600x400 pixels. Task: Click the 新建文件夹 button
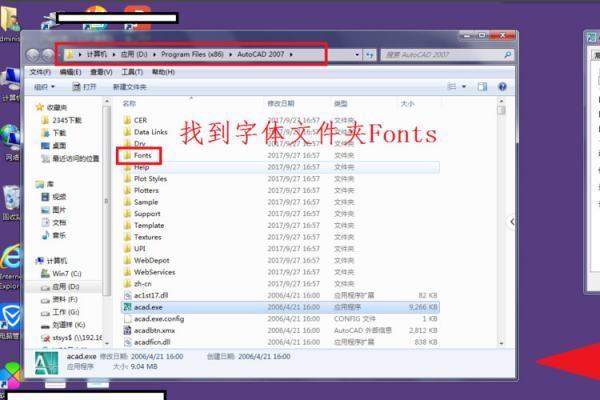point(129,87)
